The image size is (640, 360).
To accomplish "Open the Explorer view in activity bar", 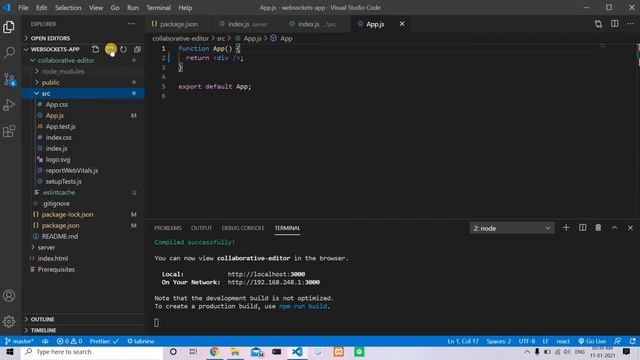I will click(x=9, y=27).
